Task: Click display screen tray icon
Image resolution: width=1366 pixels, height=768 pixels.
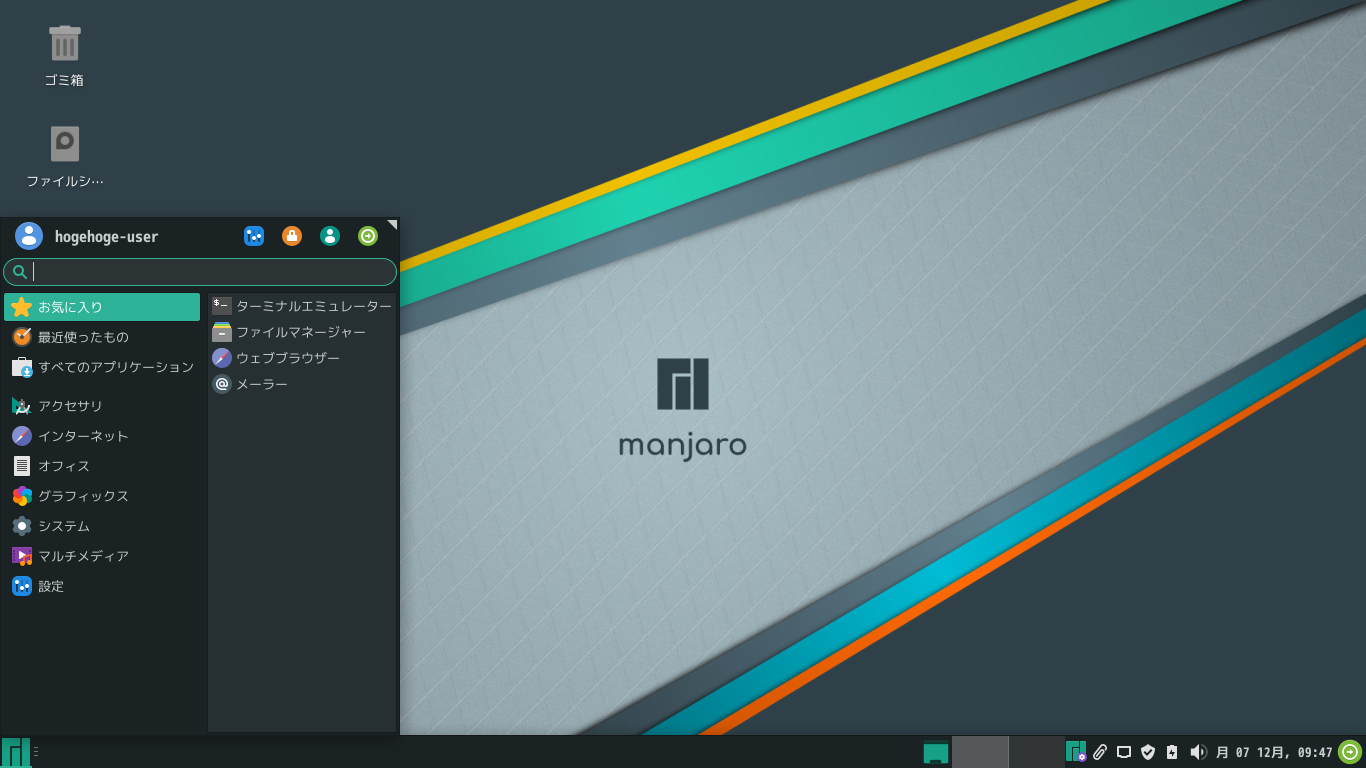Action: [1124, 752]
